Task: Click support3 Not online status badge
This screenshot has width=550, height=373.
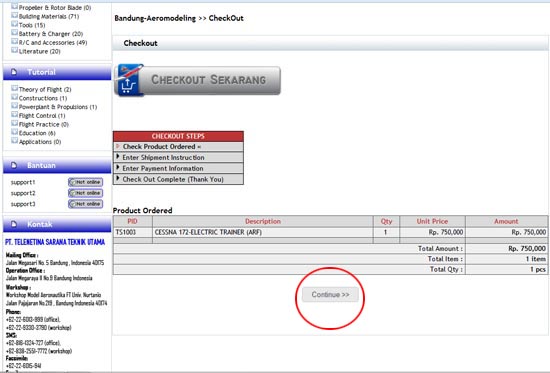Action: coord(86,204)
